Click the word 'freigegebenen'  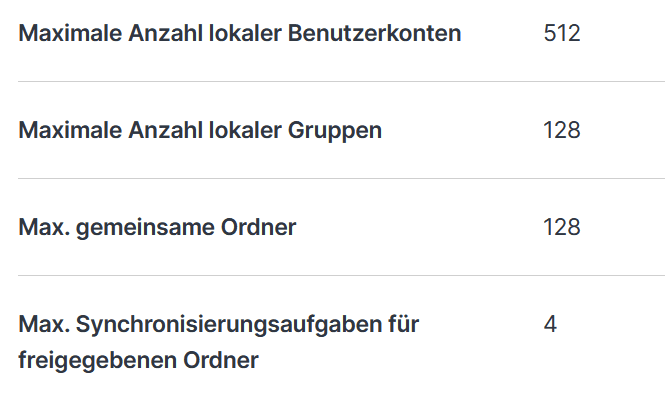98,361
